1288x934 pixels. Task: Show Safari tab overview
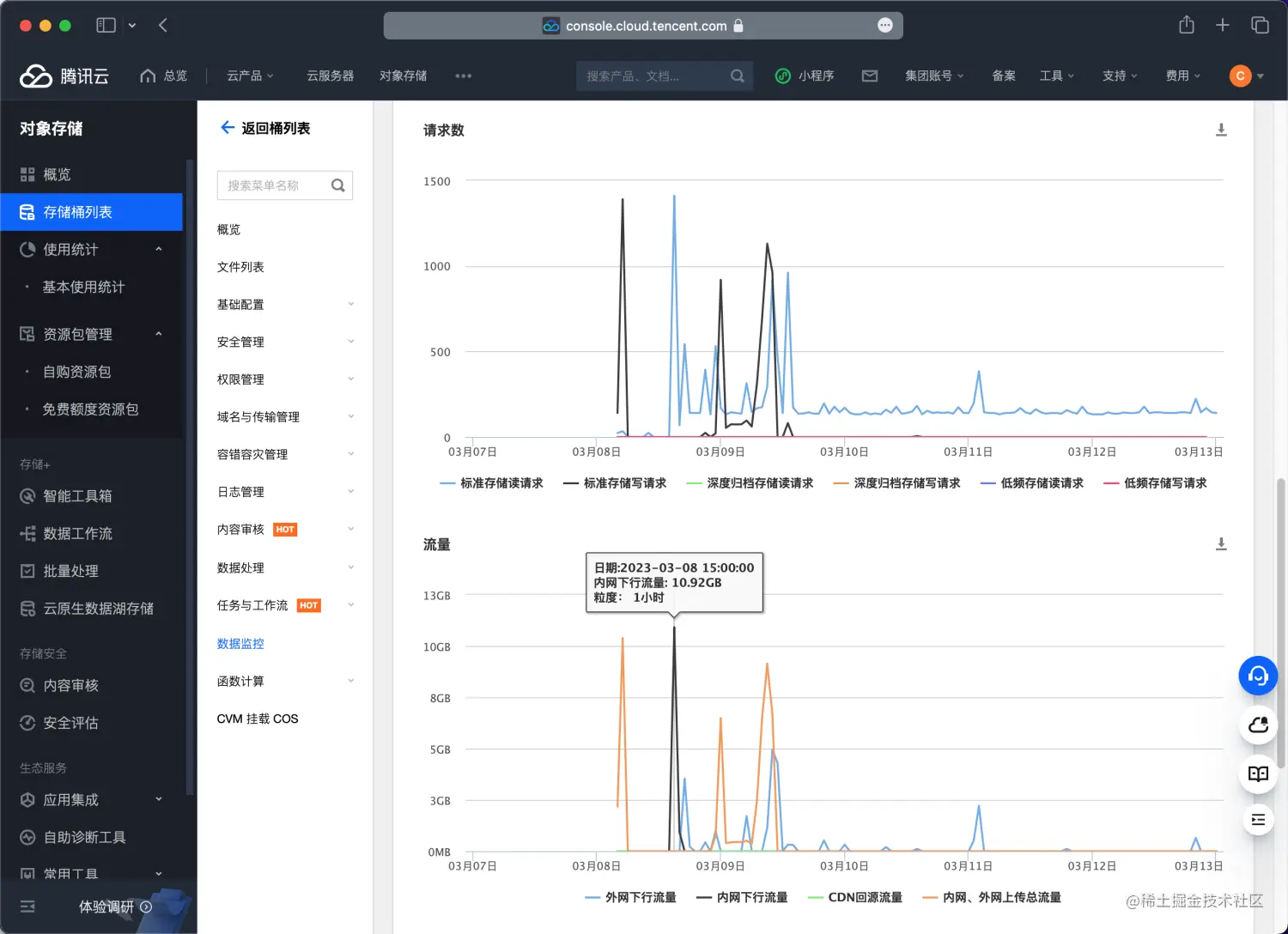(x=1260, y=25)
